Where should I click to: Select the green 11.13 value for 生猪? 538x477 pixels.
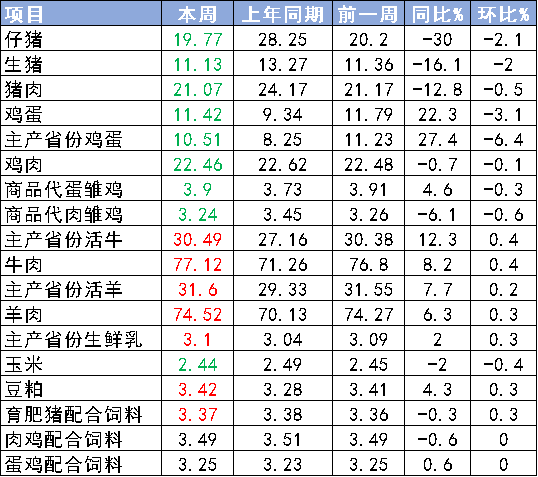[x=198, y=65]
